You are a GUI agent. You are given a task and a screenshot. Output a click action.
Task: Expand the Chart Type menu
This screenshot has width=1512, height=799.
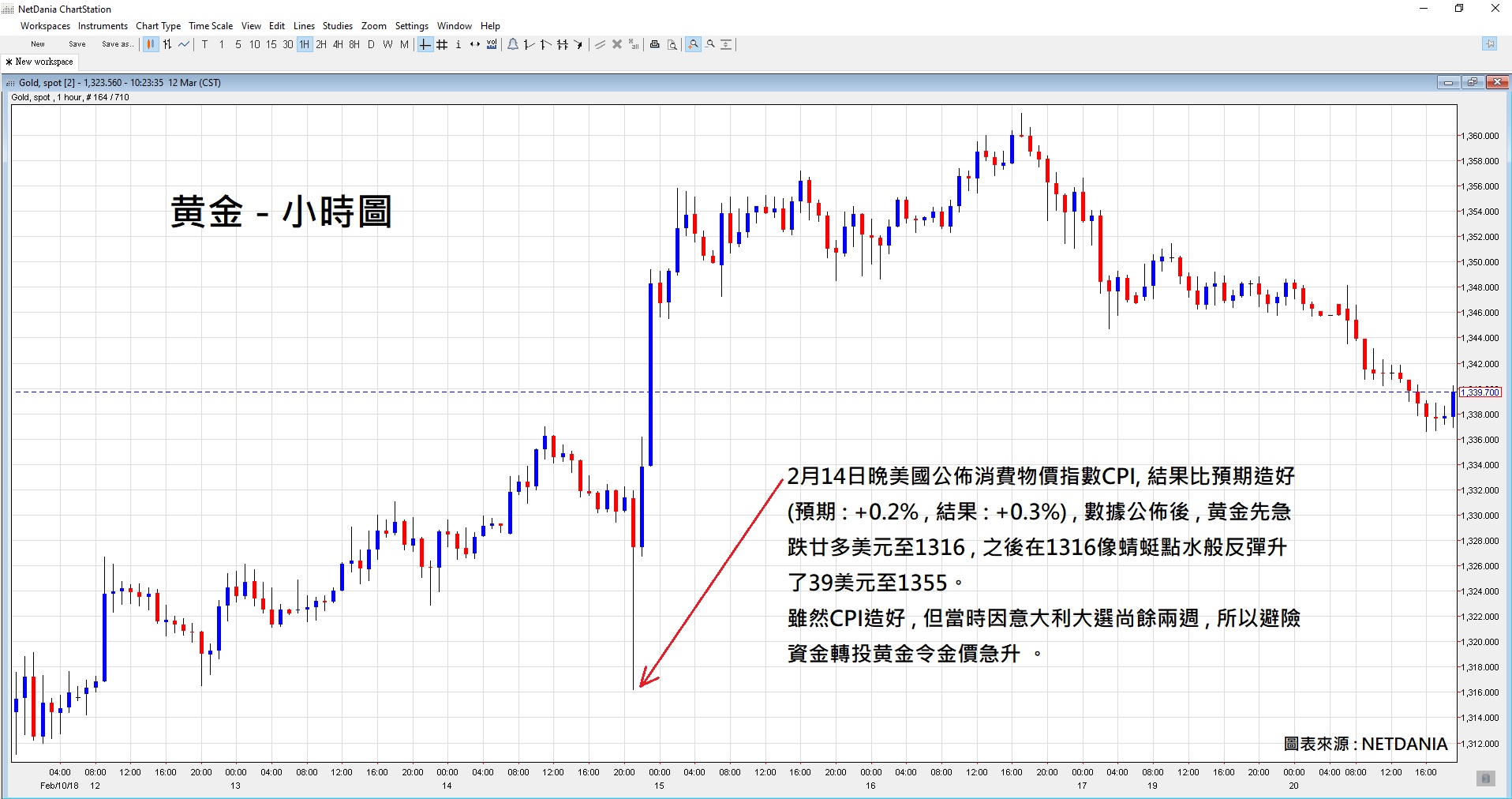click(158, 26)
